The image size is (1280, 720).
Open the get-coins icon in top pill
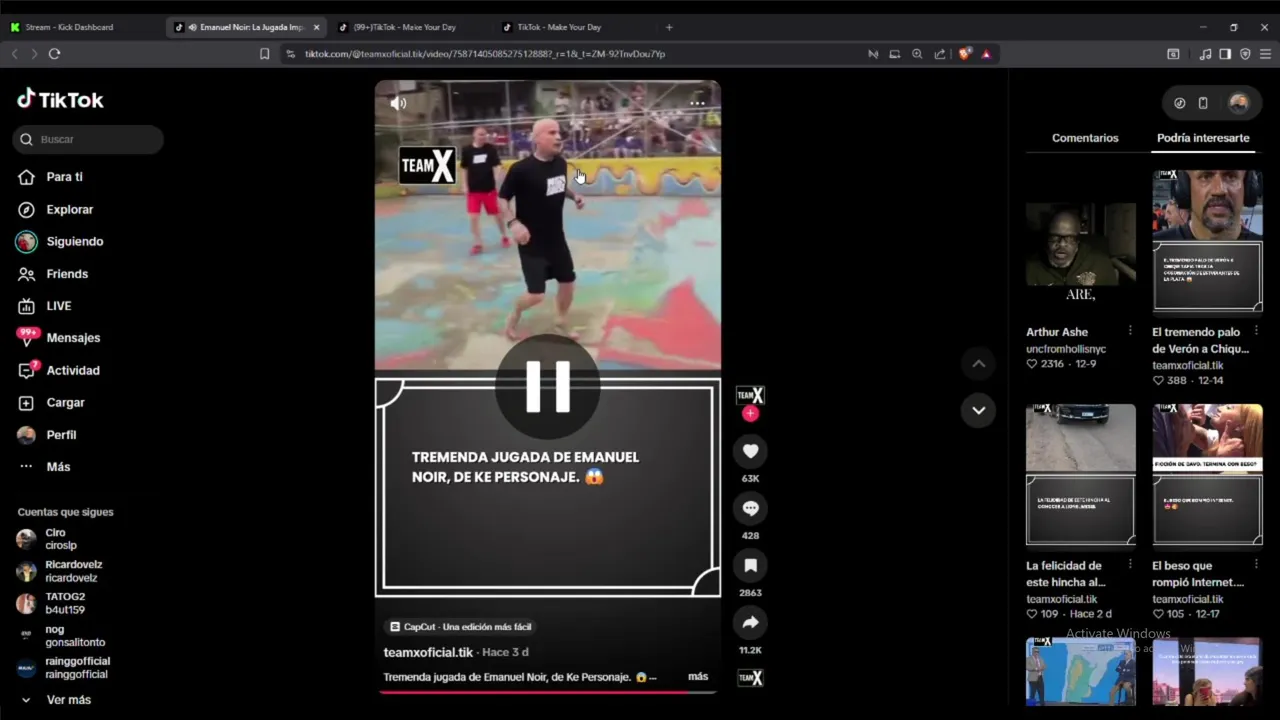click(1179, 103)
